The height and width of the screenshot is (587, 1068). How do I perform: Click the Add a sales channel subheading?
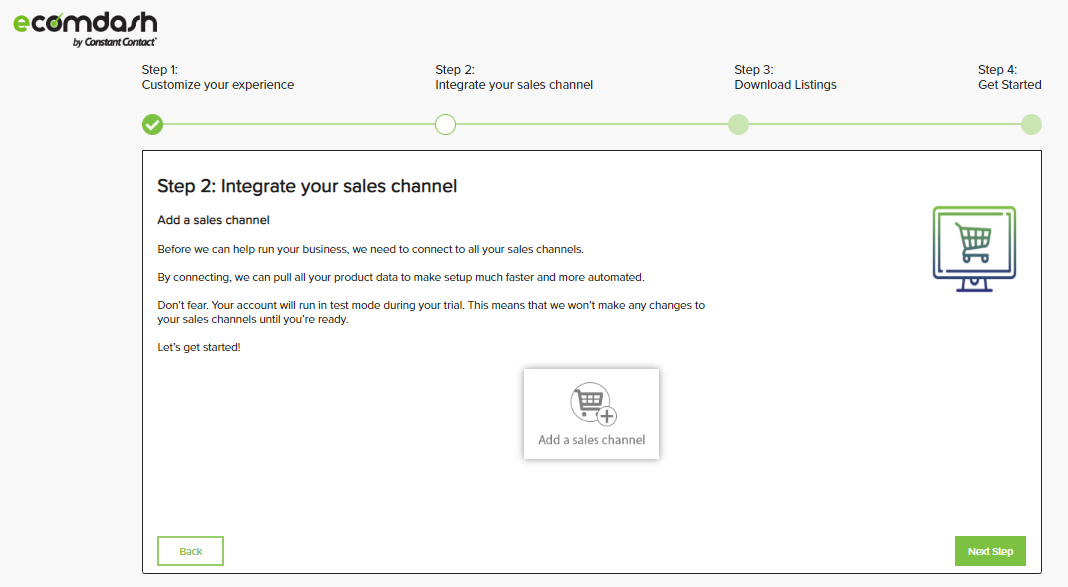coord(213,220)
